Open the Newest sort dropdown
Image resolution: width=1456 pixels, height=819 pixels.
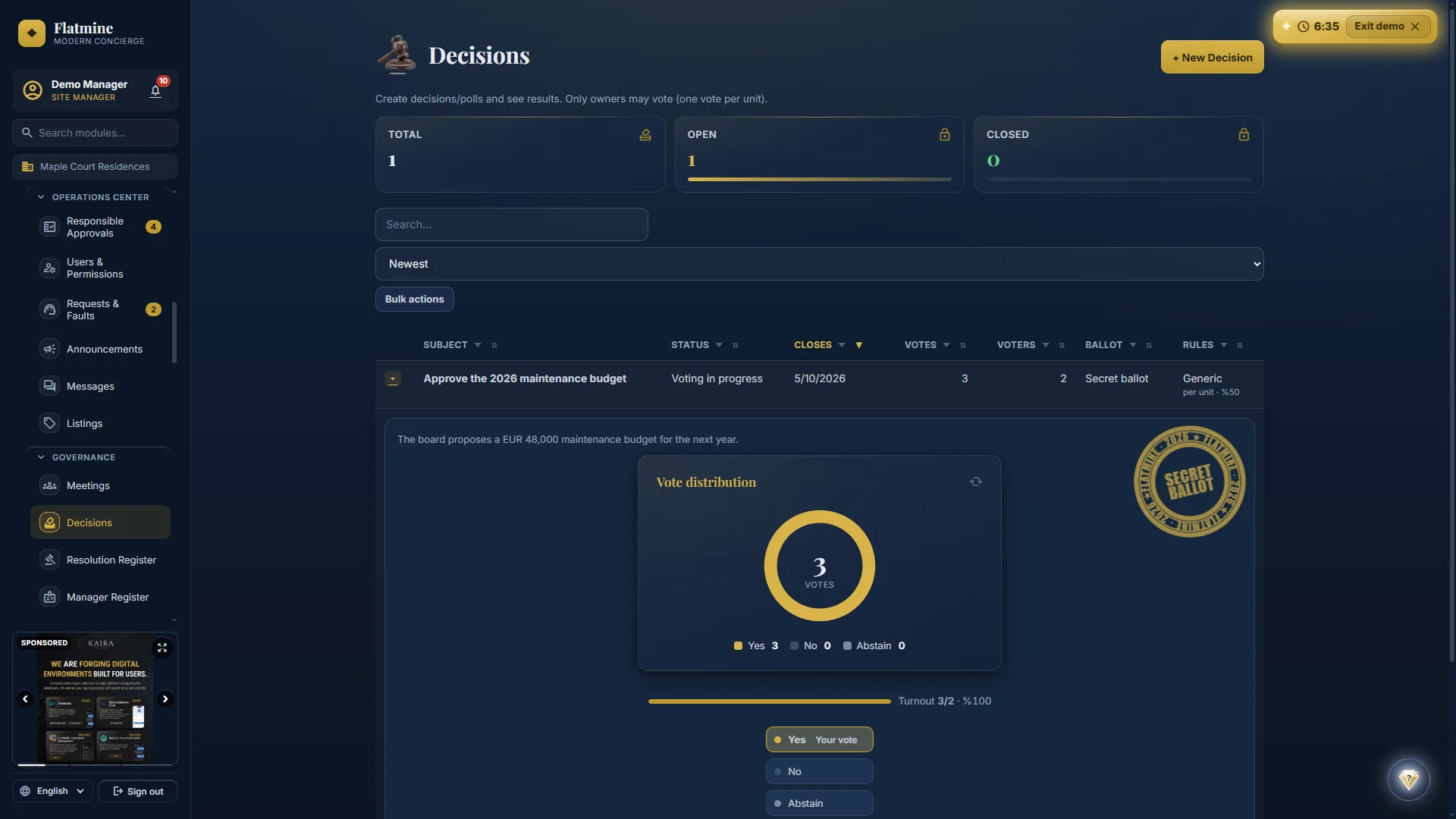point(819,264)
